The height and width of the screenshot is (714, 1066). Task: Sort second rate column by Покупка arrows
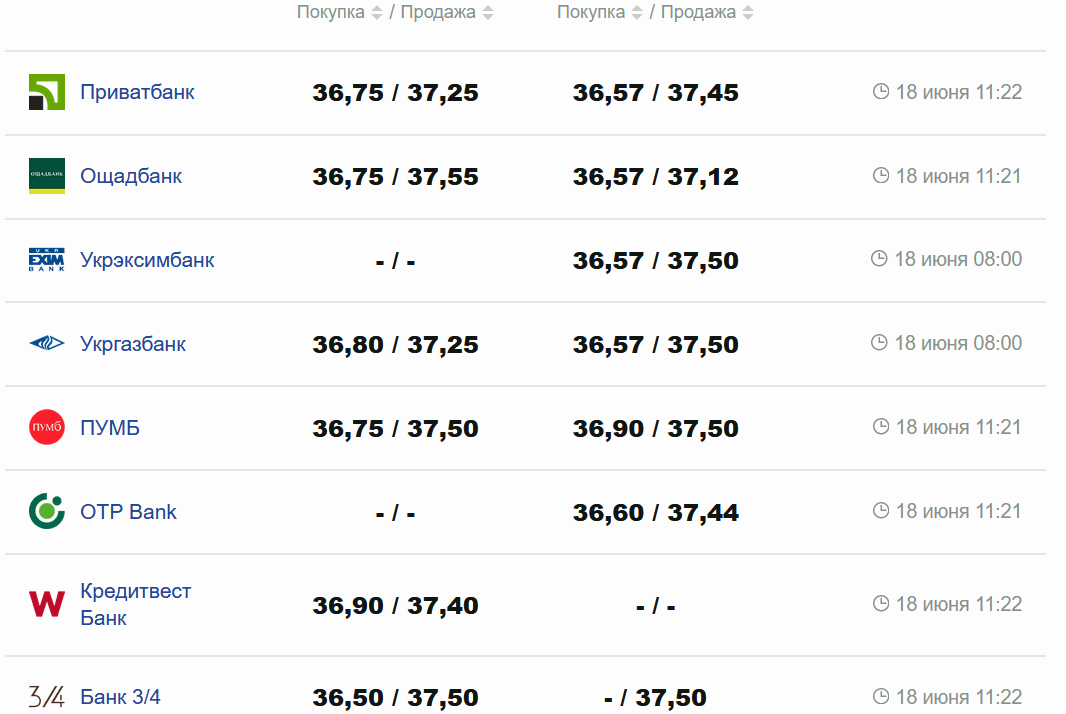[637, 13]
